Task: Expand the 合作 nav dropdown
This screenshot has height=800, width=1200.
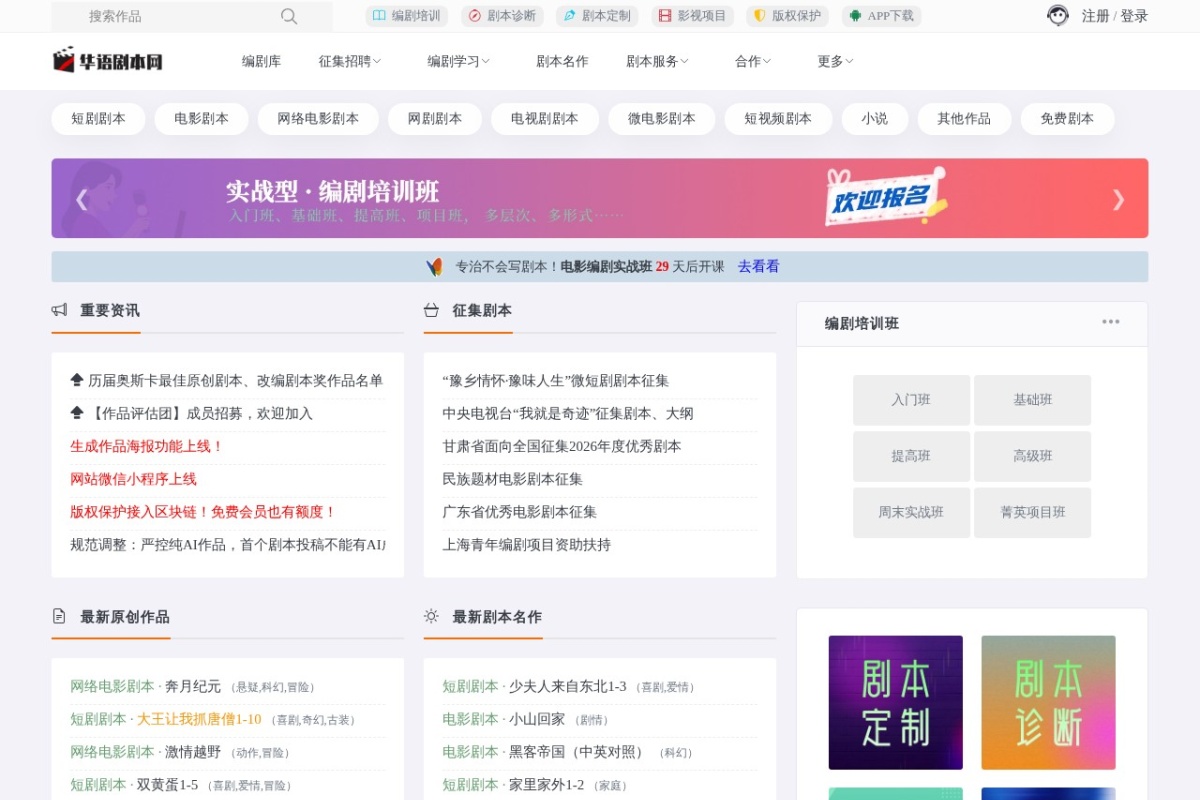Action: 753,61
